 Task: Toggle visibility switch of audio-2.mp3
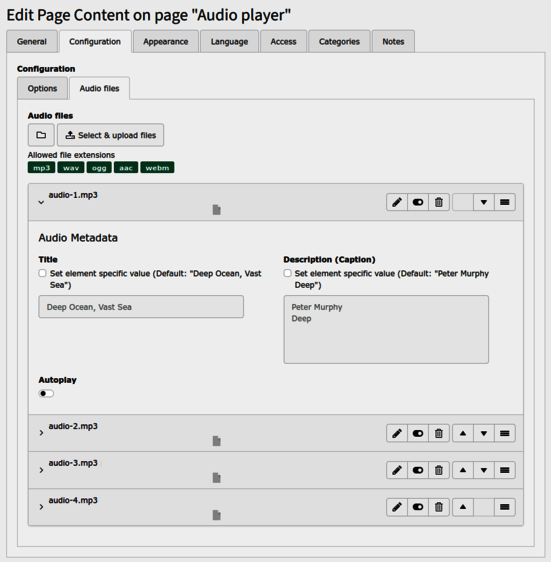point(418,433)
